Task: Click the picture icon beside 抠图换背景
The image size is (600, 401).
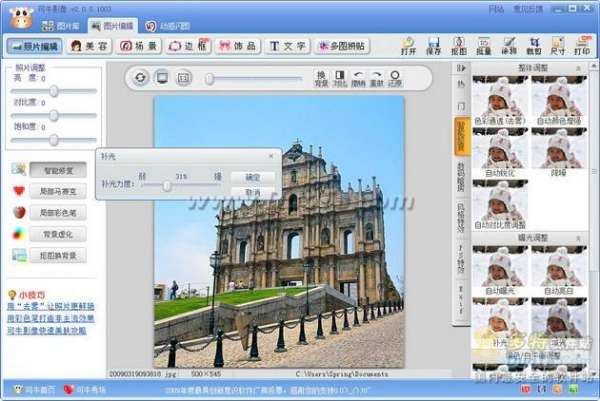Action: [x=19, y=255]
